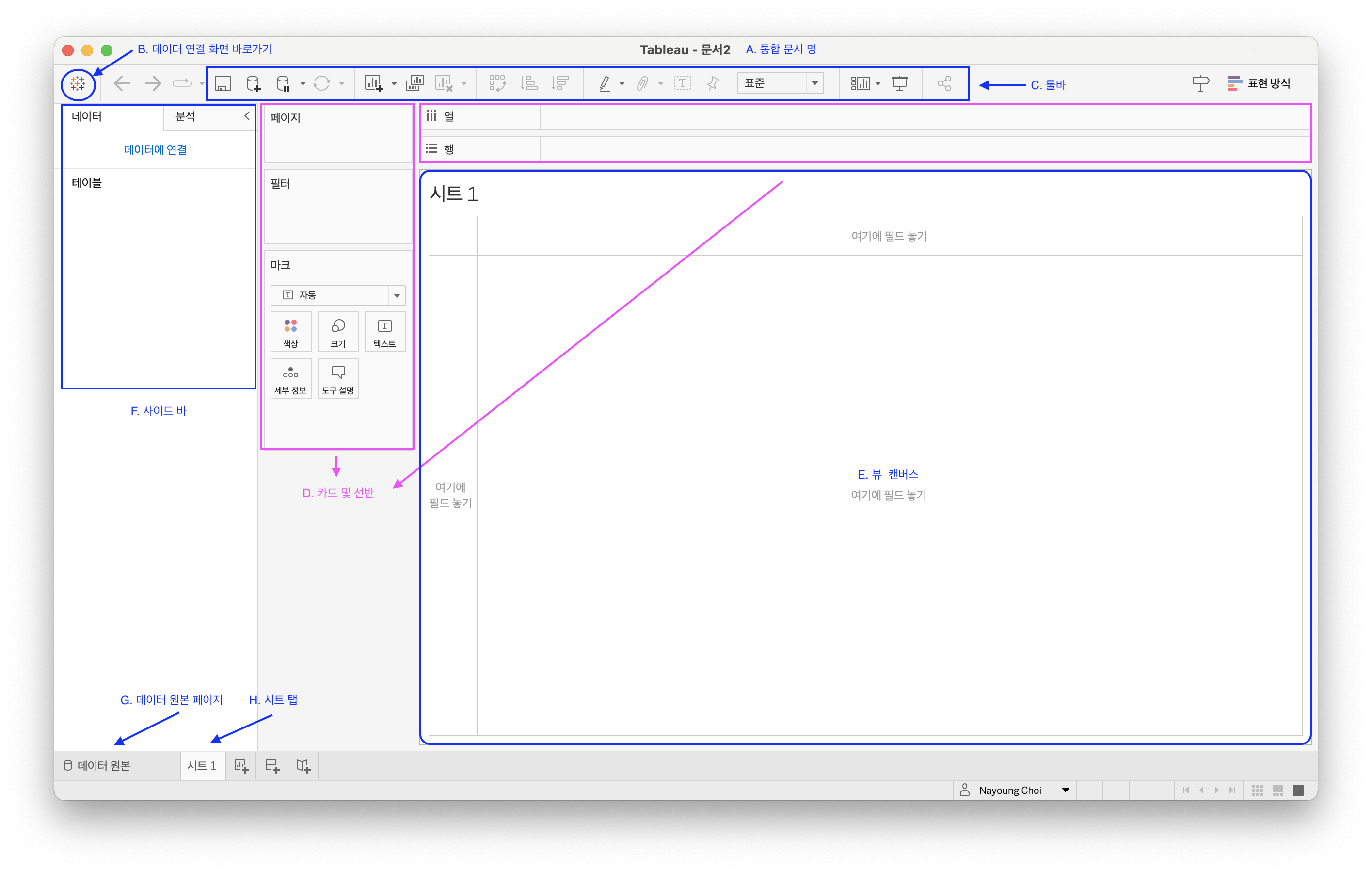
Task: Click the 도구 설명 marks button
Action: (x=338, y=379)
